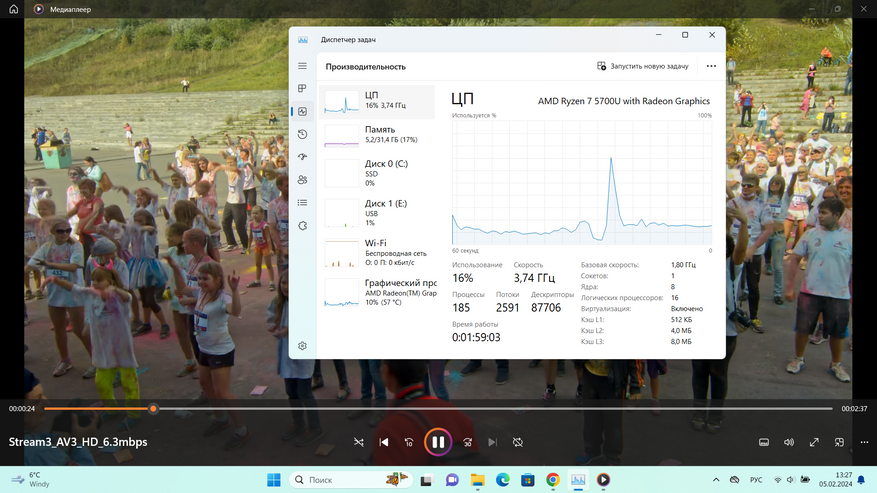Select the Wi-Fi performance item
Screen dimensions: 877x493
click(x=378, y=253)
